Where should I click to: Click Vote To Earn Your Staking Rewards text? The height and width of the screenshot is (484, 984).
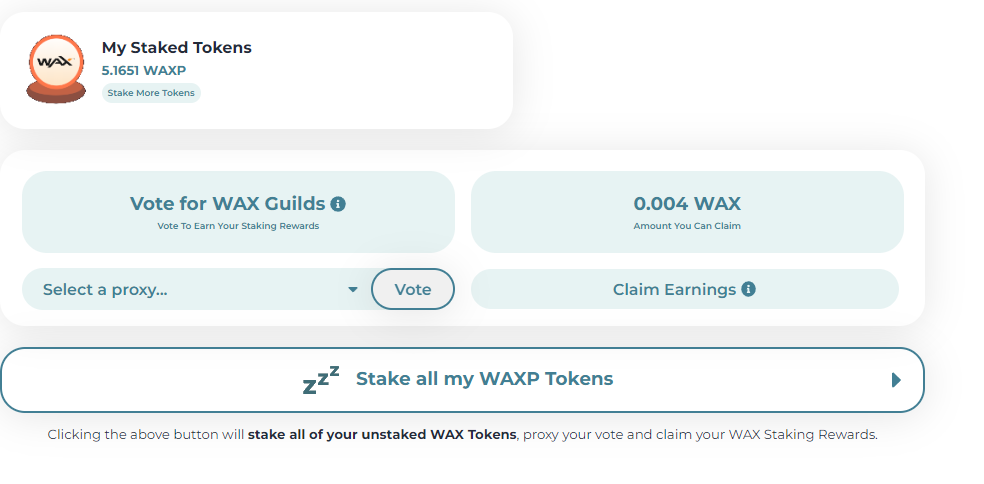point(238,226)
